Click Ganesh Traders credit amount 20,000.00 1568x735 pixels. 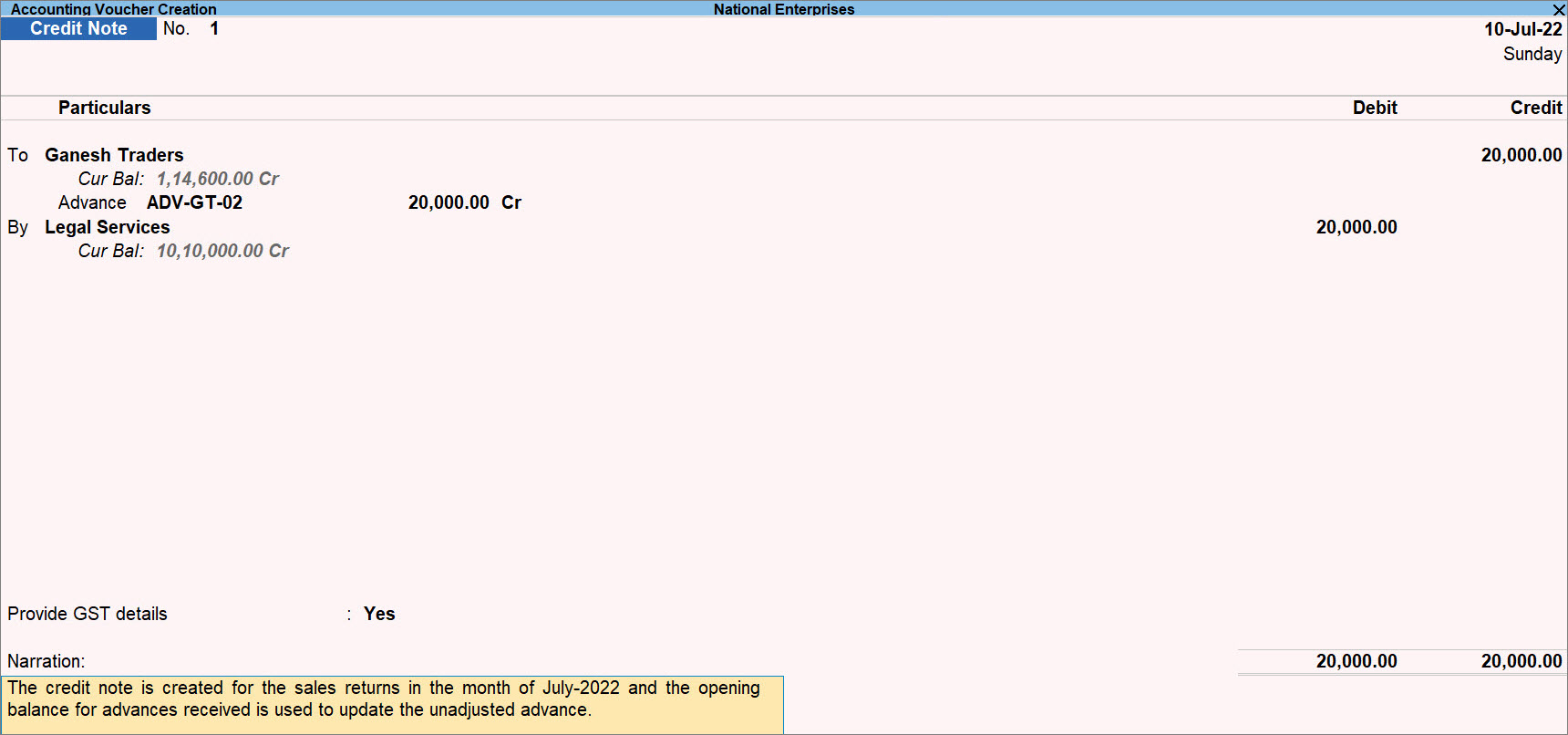click(x=1521, y=155)
